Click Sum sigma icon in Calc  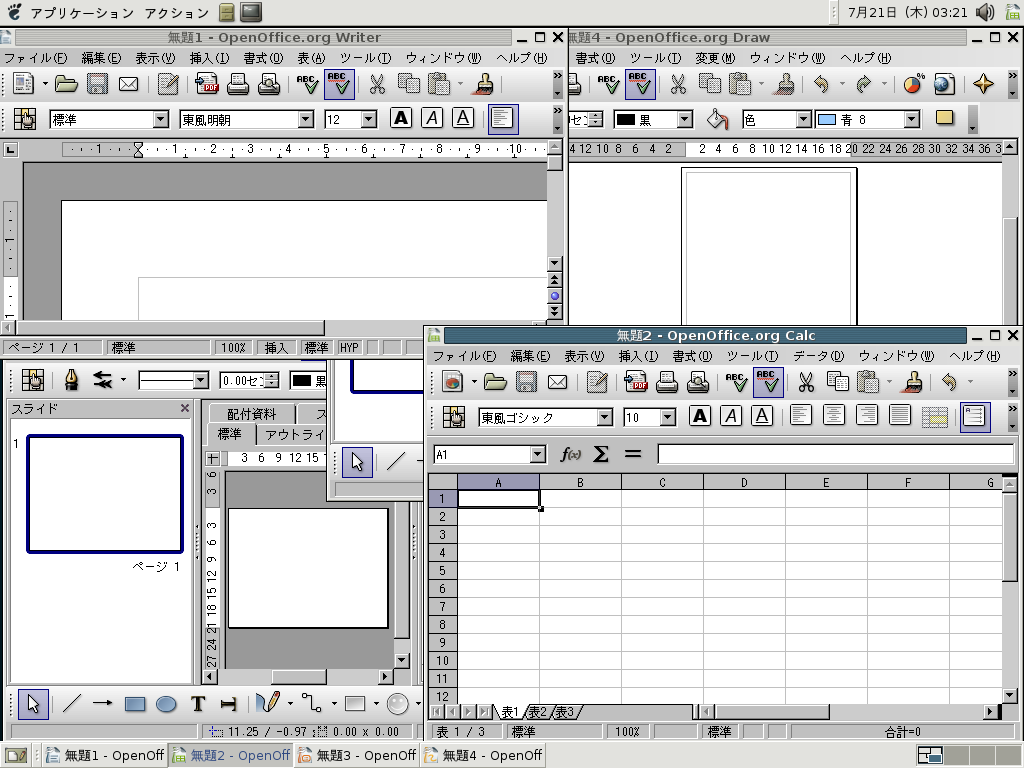(x=601, y=454)
